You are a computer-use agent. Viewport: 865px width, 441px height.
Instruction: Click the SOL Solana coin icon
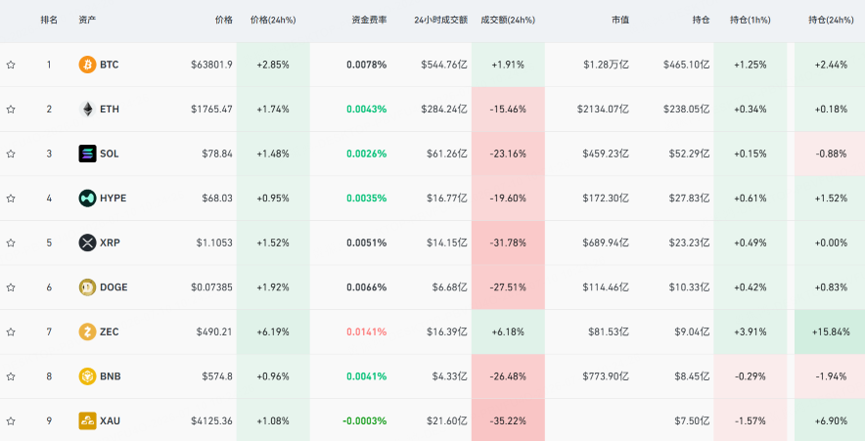coord(87,153)
